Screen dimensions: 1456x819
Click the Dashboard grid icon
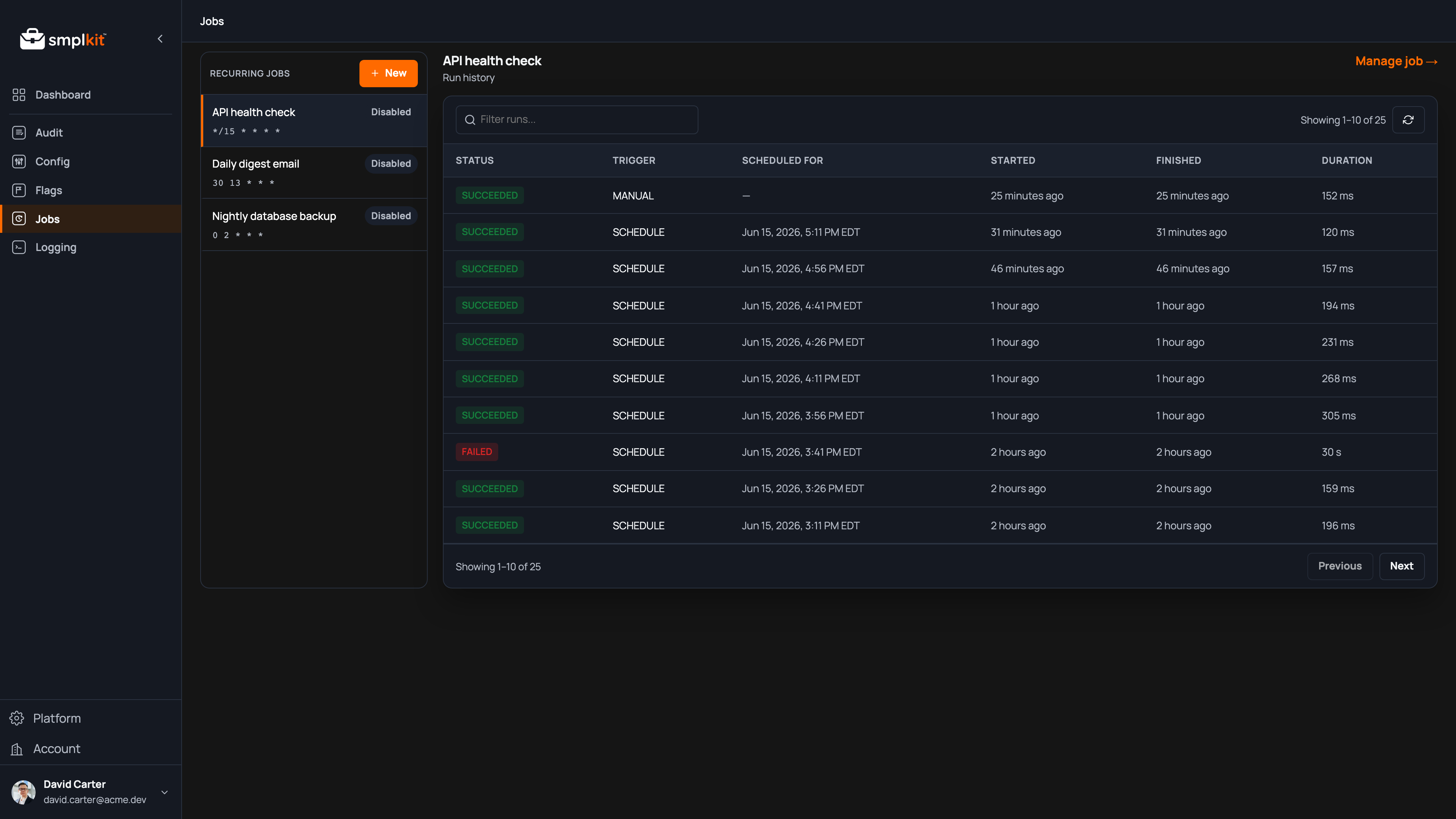coord(19,95)
